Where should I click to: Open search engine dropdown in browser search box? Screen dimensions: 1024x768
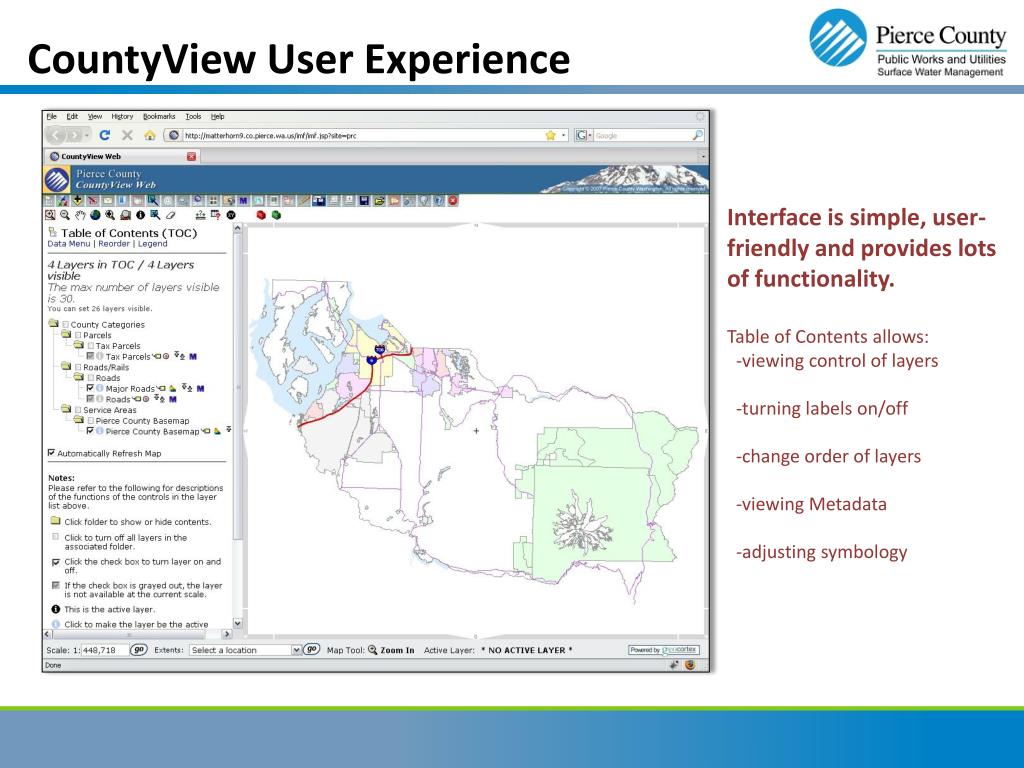pyautogui.click(x=583, y=135)
